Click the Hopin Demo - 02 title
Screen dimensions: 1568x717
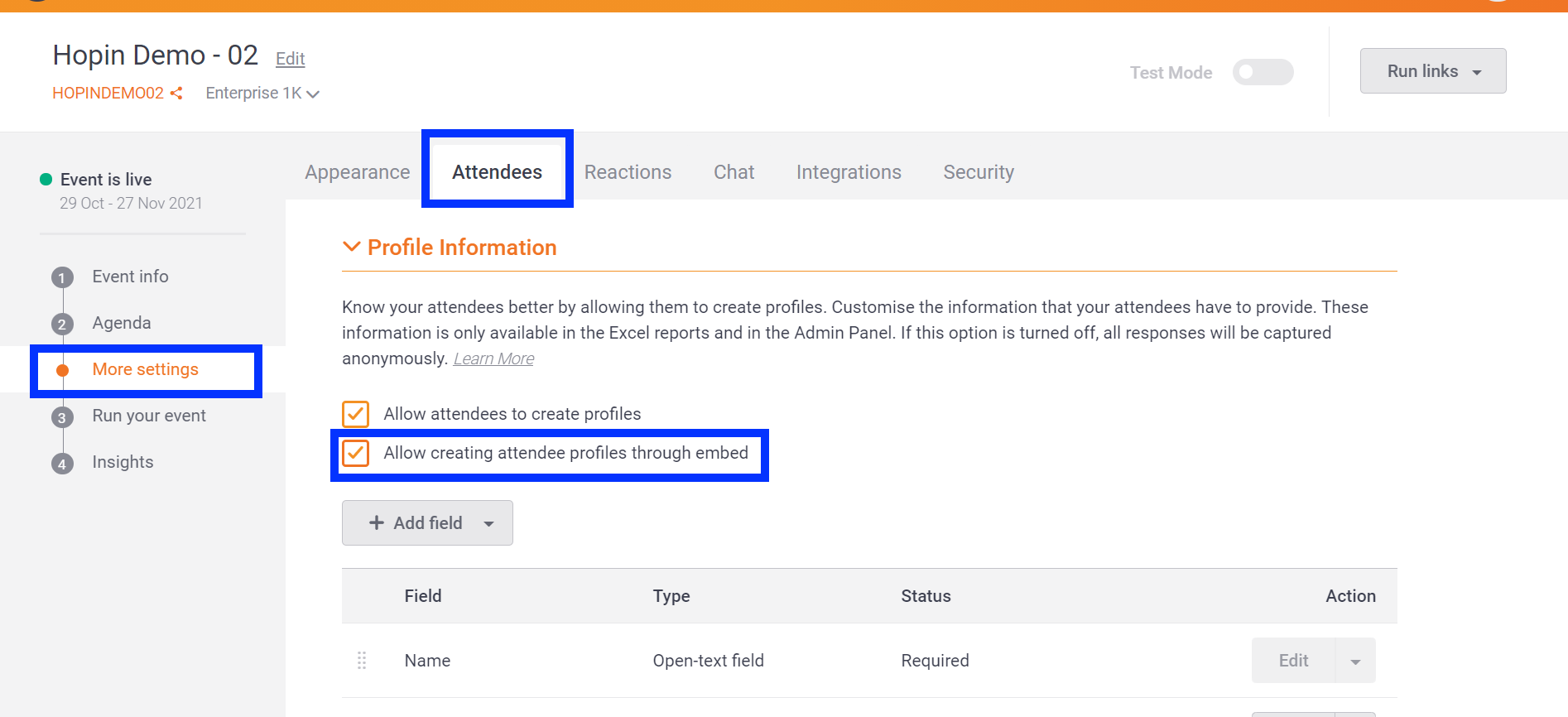point(156,55)
